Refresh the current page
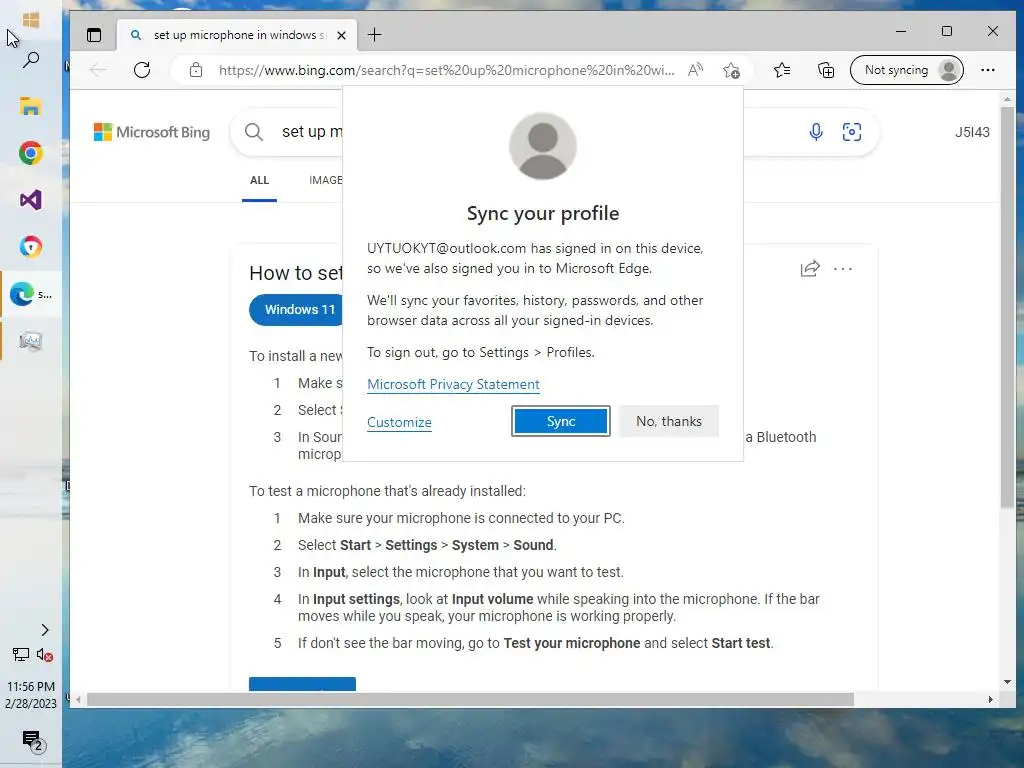The image size is (1024, 768). (x=142, y=70)
